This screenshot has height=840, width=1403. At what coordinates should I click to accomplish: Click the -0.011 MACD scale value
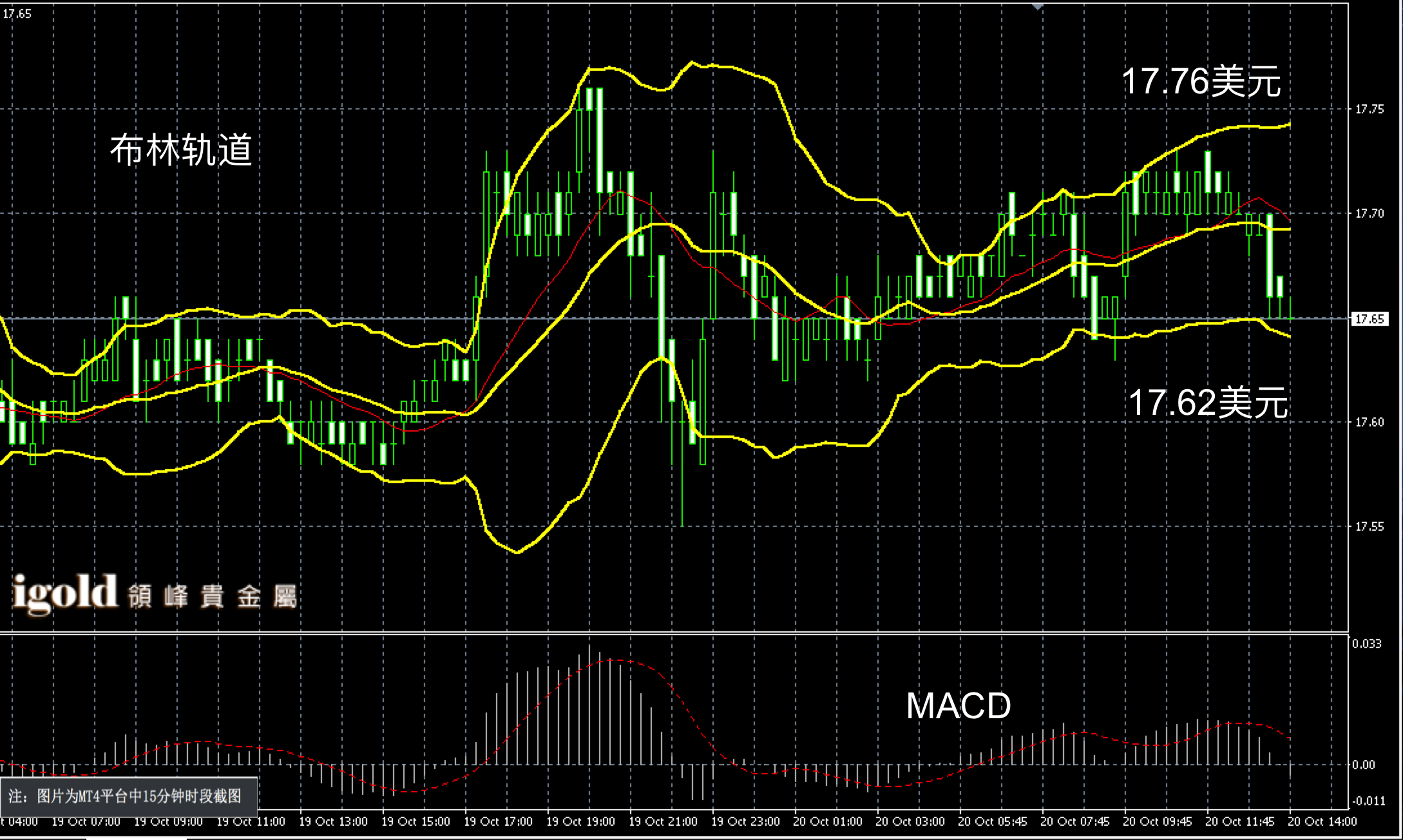pyautogui.click(x=1368, y=801)
